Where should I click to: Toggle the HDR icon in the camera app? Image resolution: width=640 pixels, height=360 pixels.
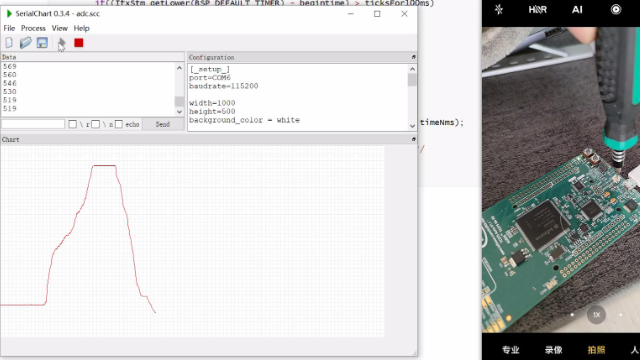click(x=538, y=9)
